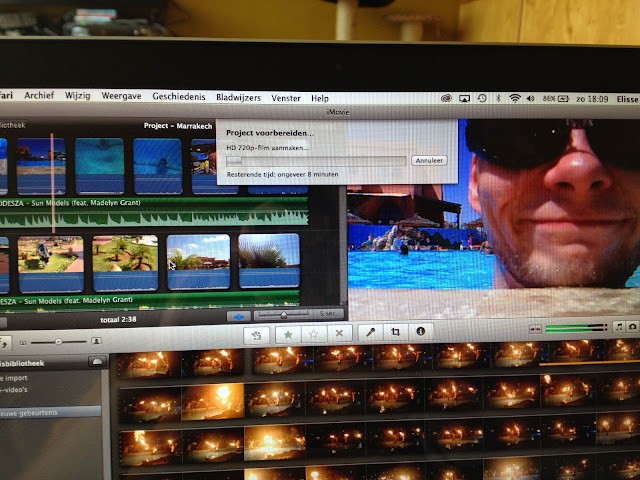640x480 pixels.
Task: Click the ODESZA Sun Models upper audio track
Action: (x=154, y=212)
